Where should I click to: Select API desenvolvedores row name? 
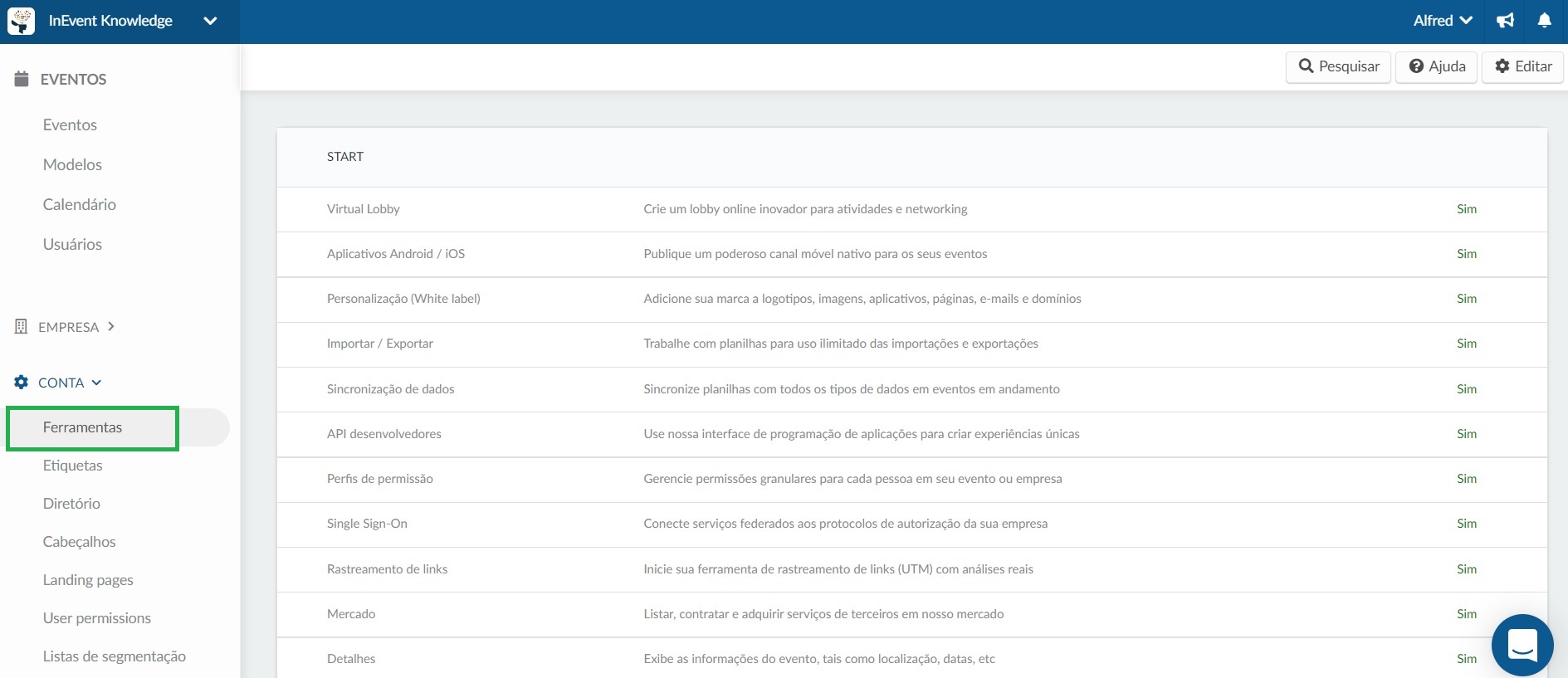tap(384, 434)
